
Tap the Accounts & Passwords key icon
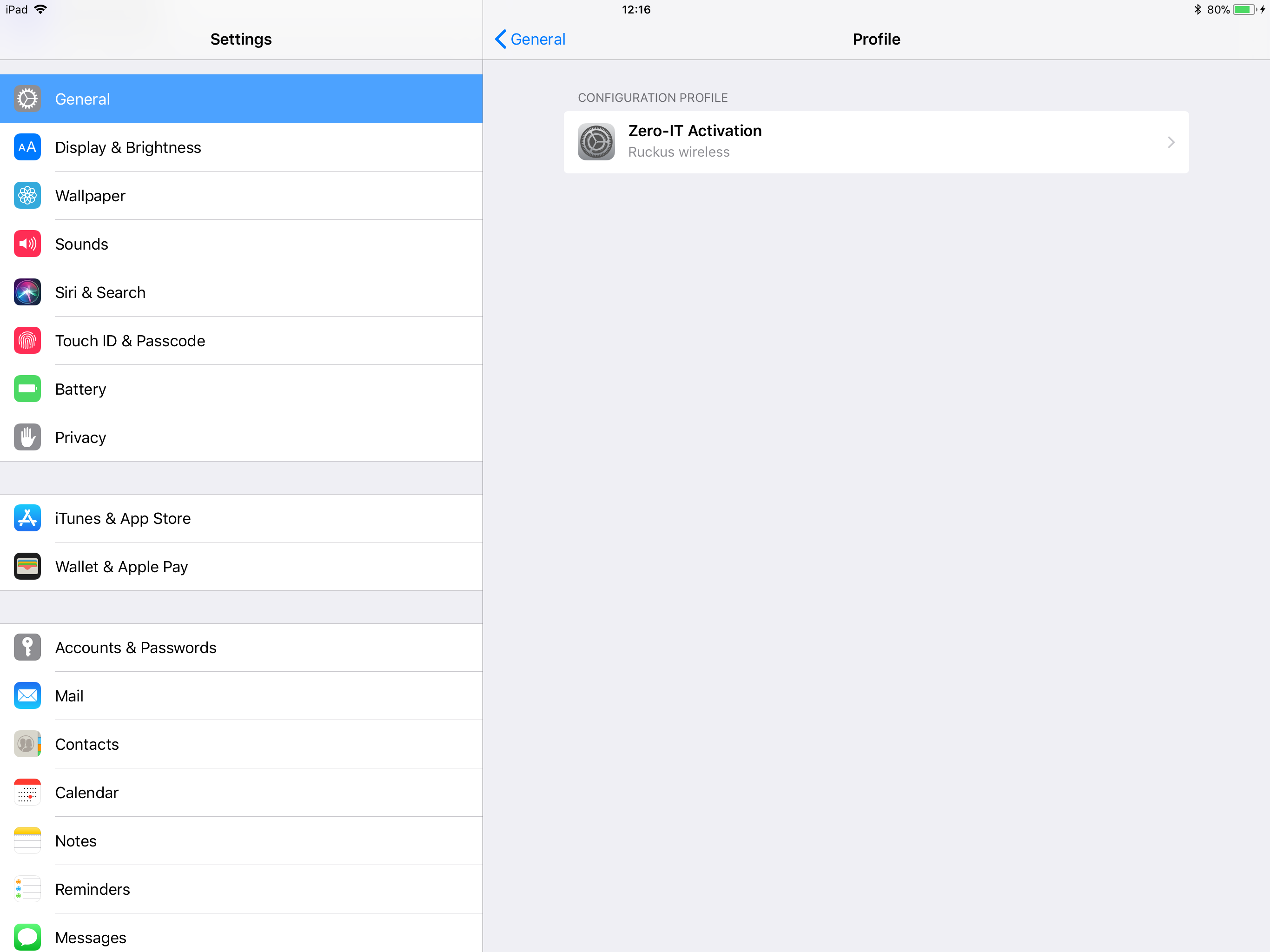[27, 648]
